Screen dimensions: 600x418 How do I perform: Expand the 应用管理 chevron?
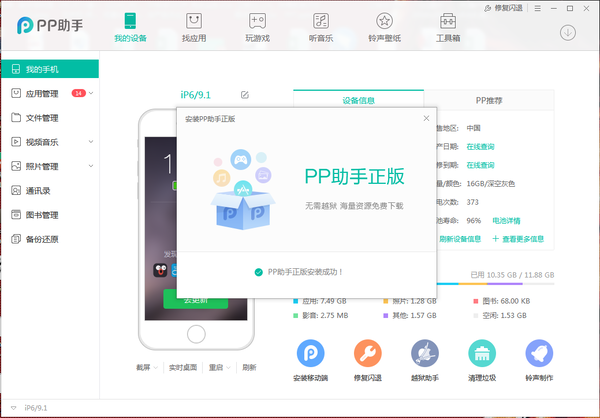(x=91, y=93)
